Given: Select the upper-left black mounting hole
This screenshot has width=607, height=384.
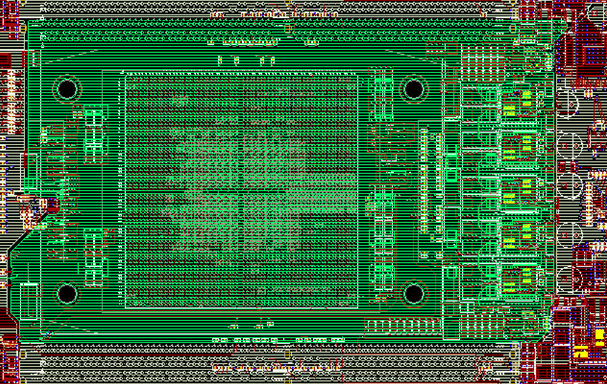Looking at the screenshot, I should click(x=67, y=89).
